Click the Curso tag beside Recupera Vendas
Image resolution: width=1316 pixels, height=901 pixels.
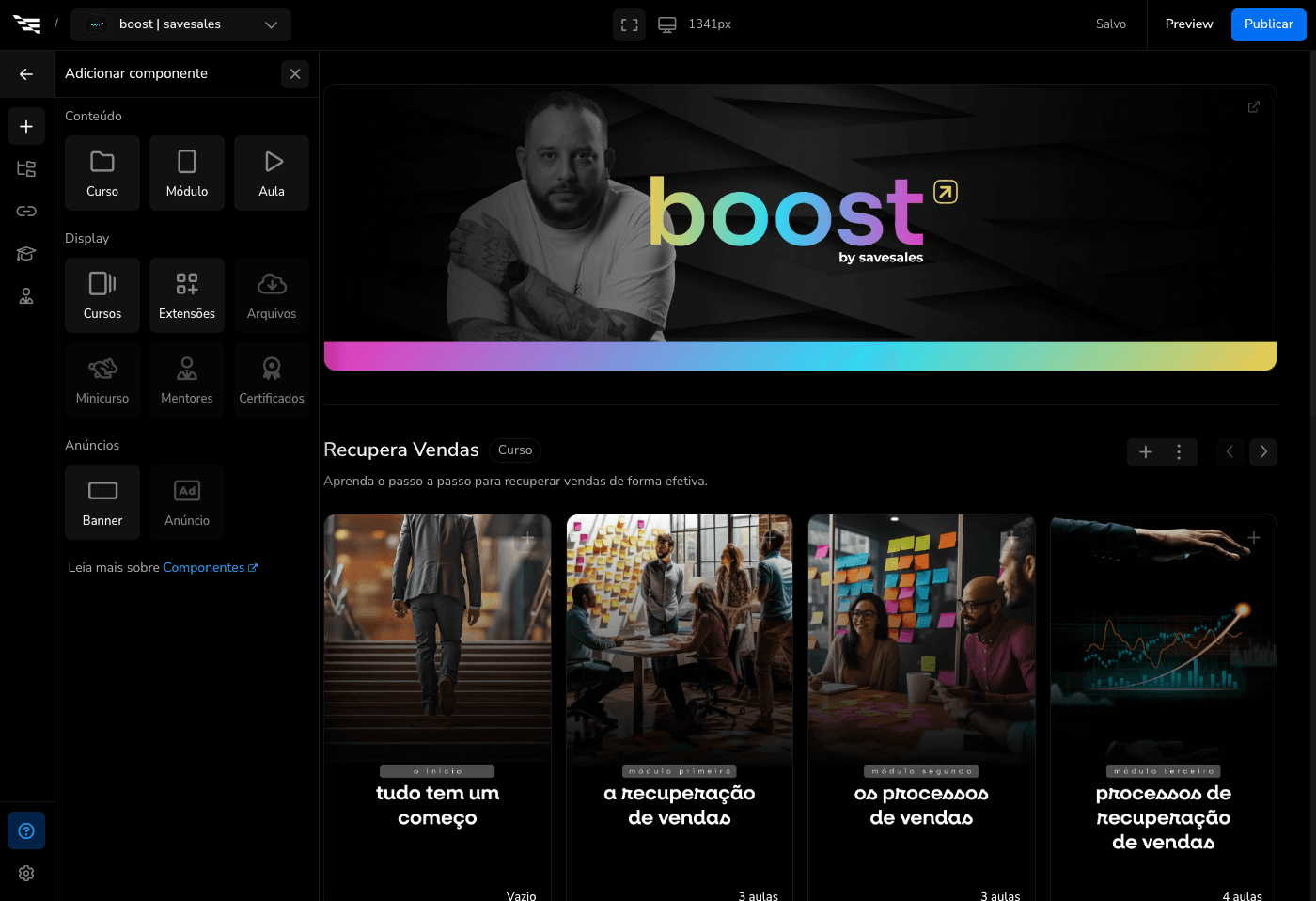coord(515,450)
